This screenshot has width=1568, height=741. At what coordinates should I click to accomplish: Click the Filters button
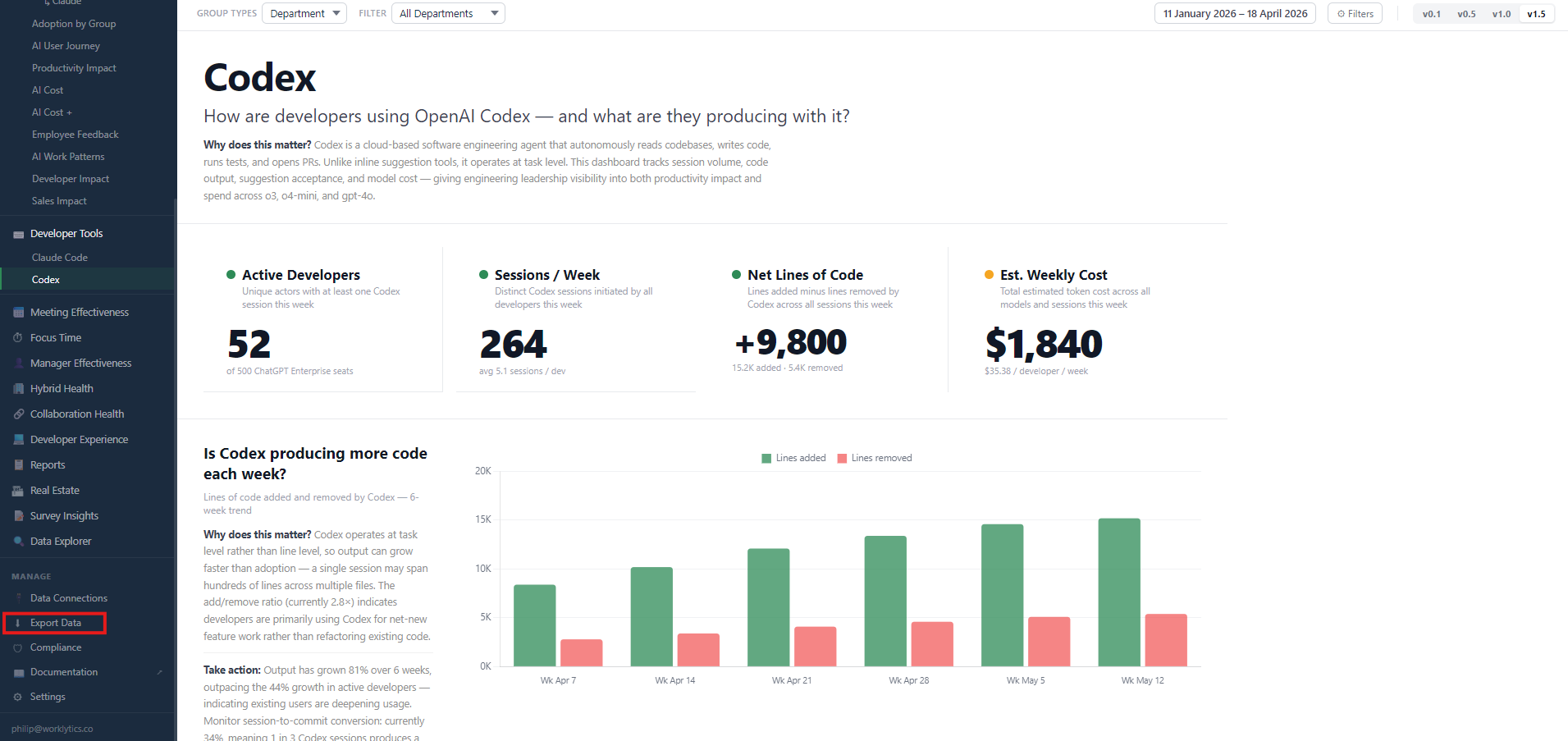pyautogui.click(x=1355, y=13)
